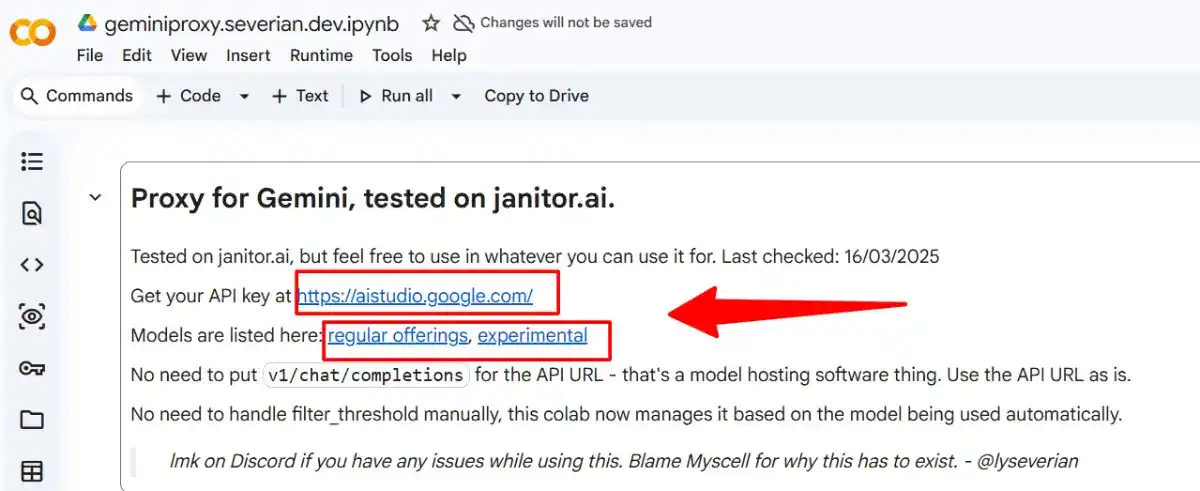Open the Secrets key icon

(x=32, y=369)
